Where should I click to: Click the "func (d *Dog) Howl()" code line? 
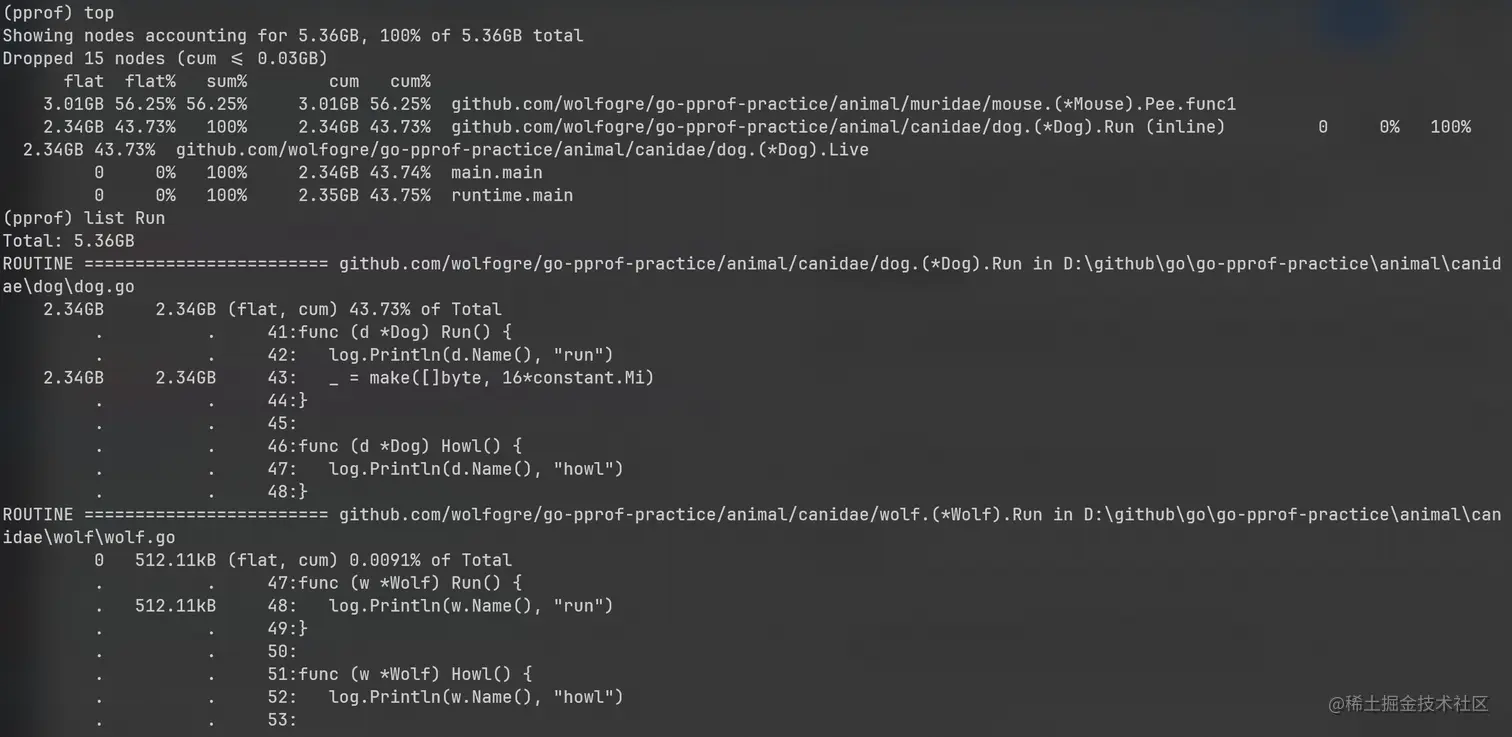point(410,446)
